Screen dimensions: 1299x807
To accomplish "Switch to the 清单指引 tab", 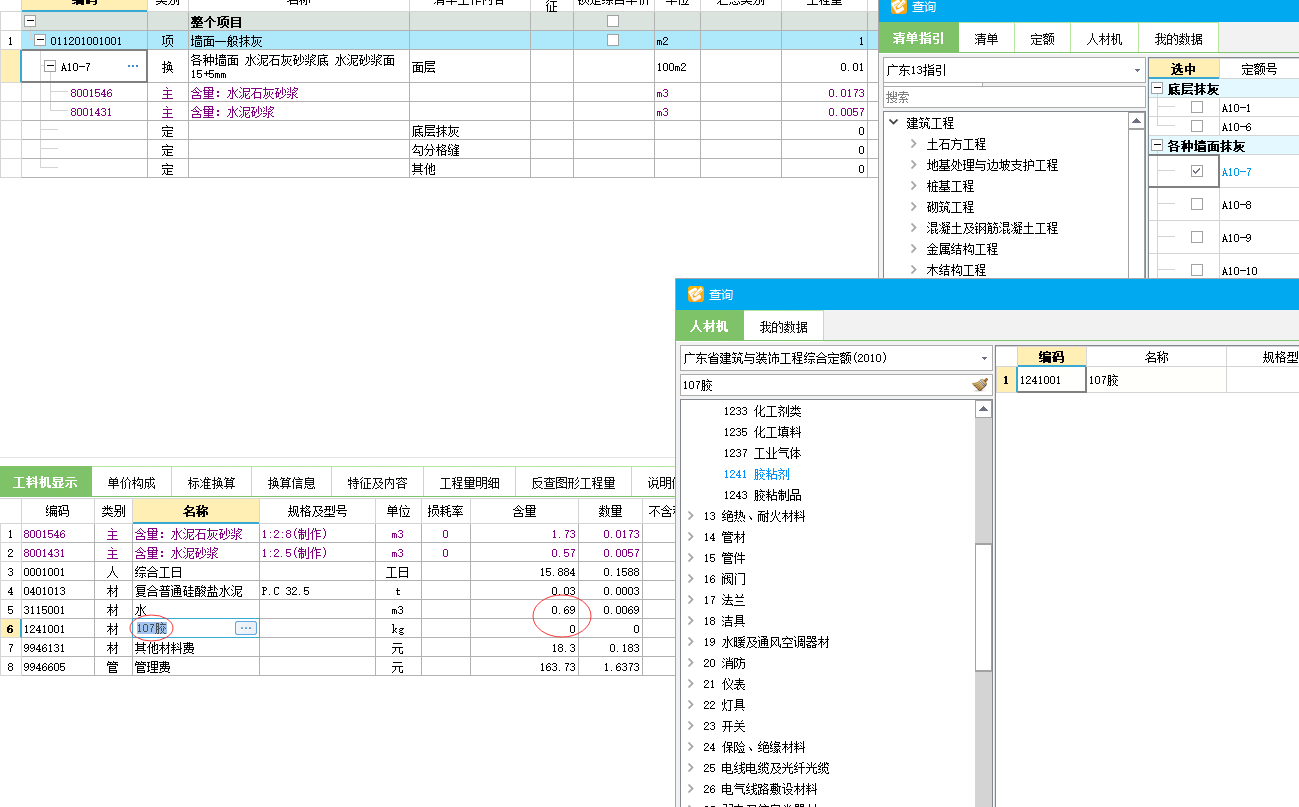I will point(919,39).
